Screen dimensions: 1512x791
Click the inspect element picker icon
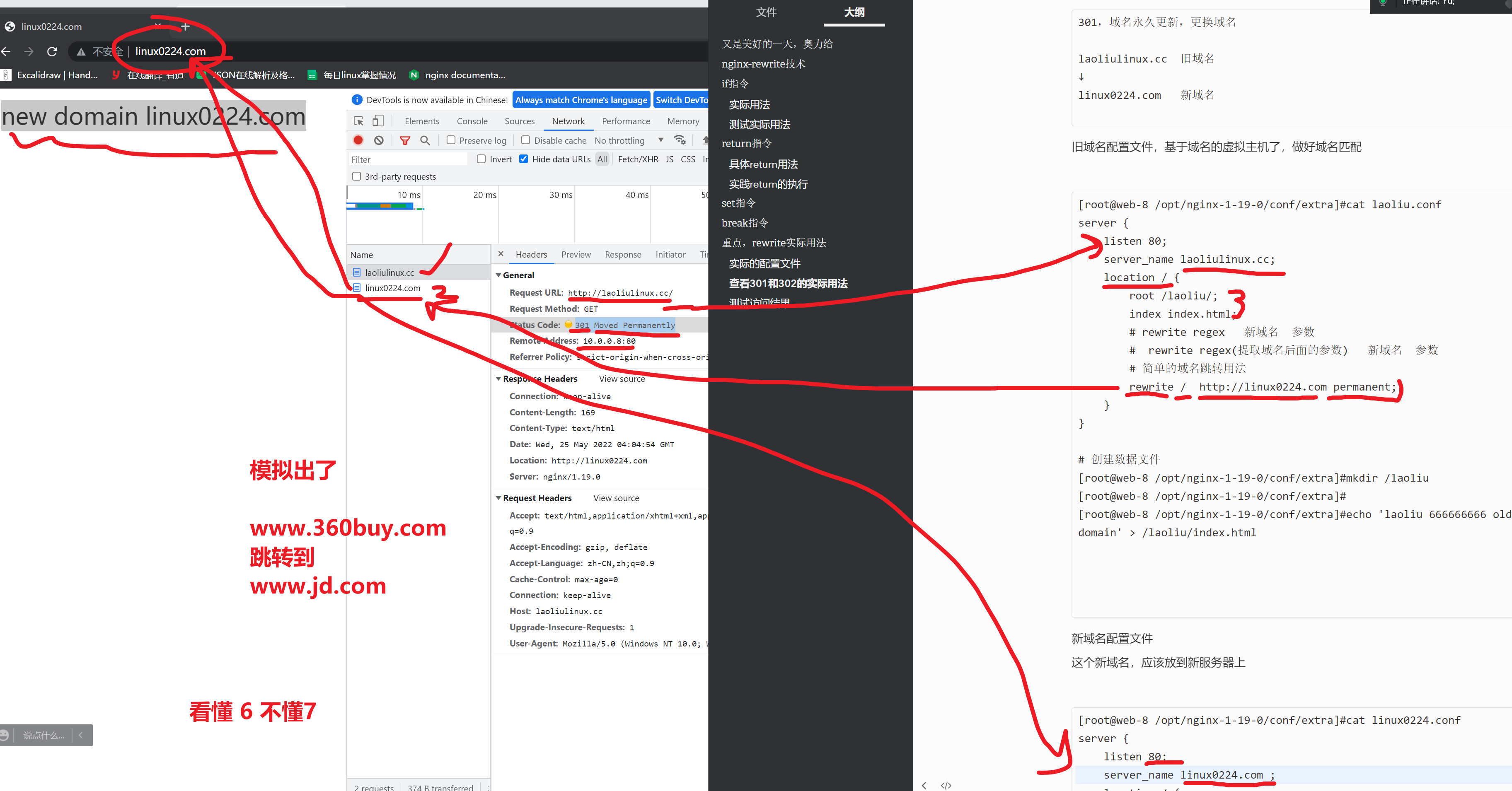[x=359, y=121]
